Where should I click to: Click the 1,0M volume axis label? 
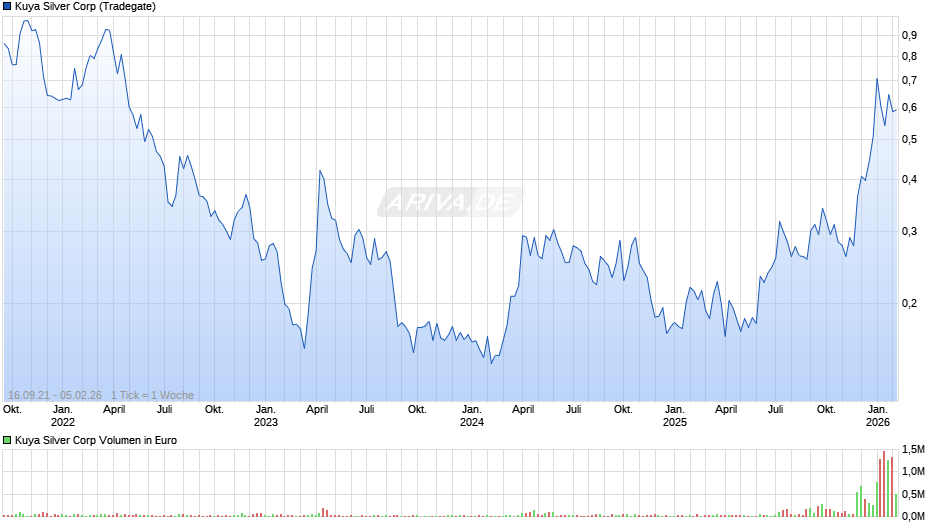(913, 471)
